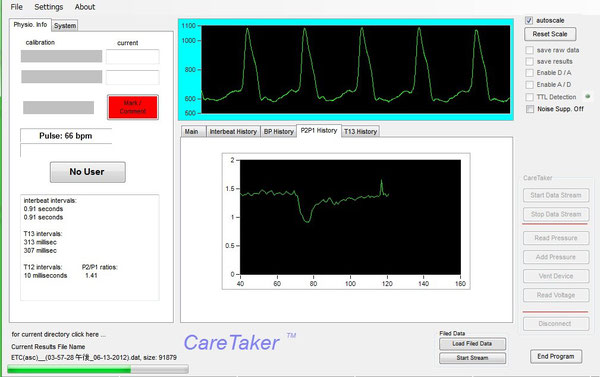
Task: Click the first current value input field
Action: click(132, 57)
